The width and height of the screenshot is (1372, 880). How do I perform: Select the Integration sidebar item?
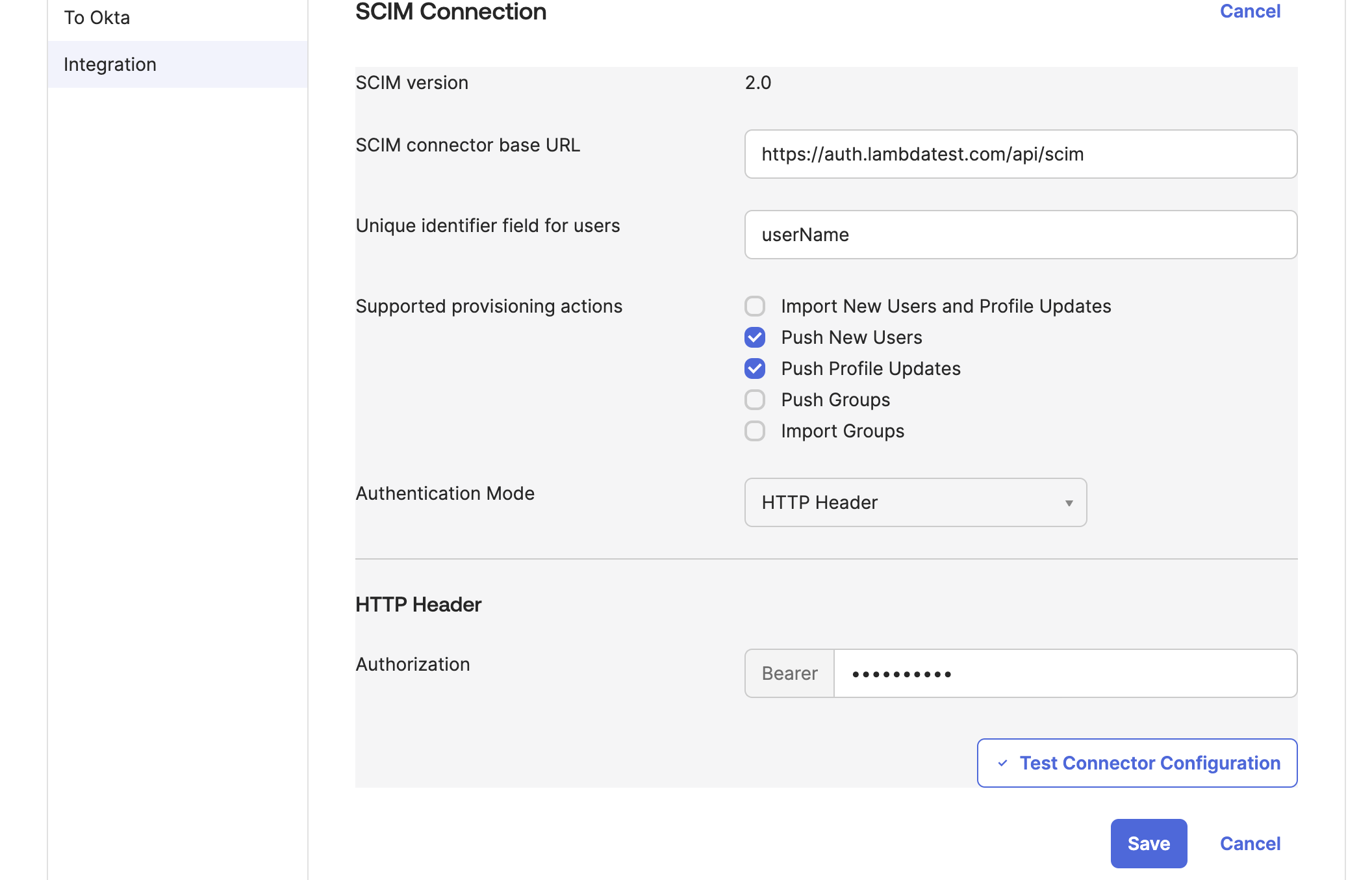tap(110, 64)
